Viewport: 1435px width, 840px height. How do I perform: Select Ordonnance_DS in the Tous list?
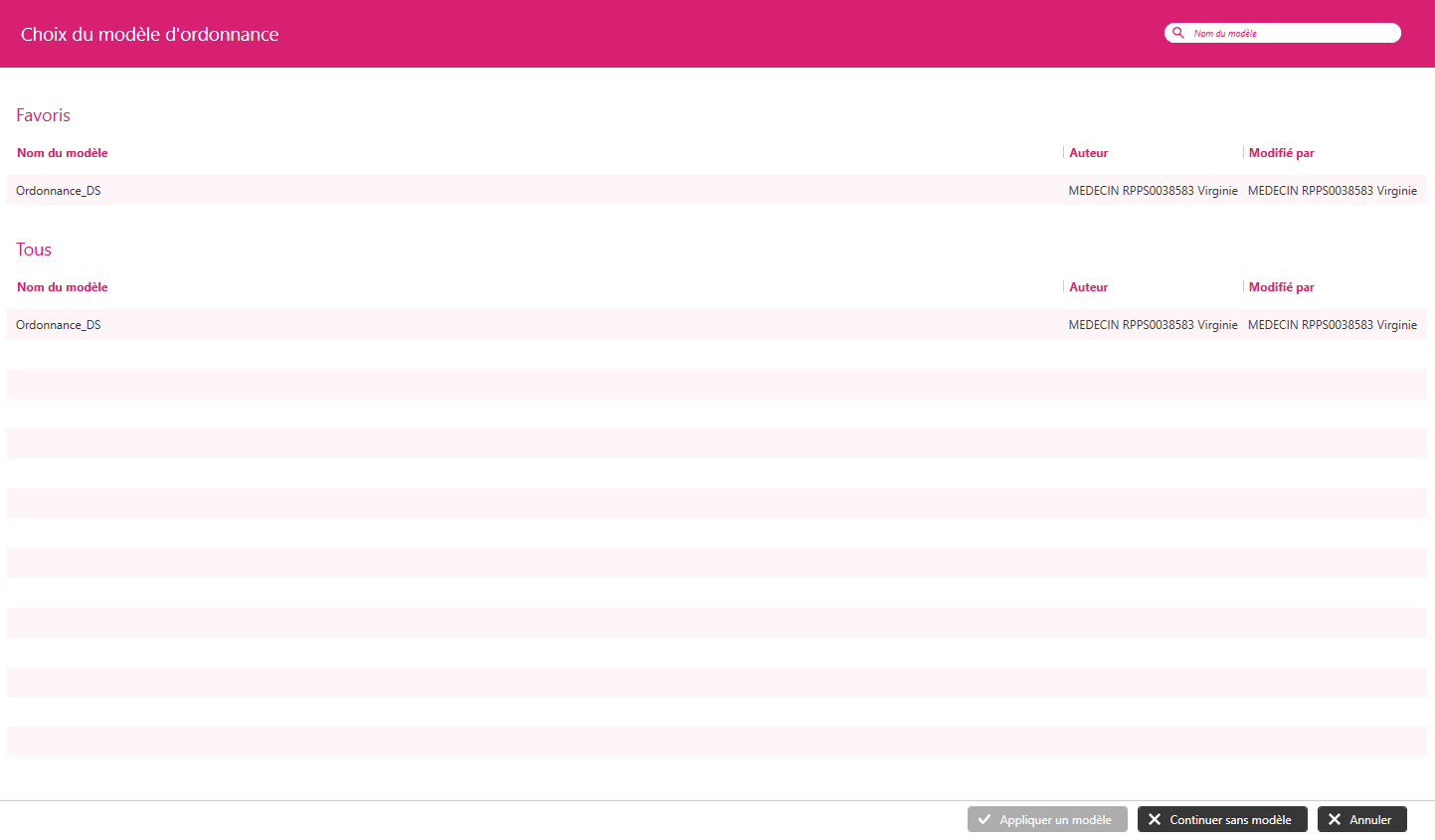[59, 325]
